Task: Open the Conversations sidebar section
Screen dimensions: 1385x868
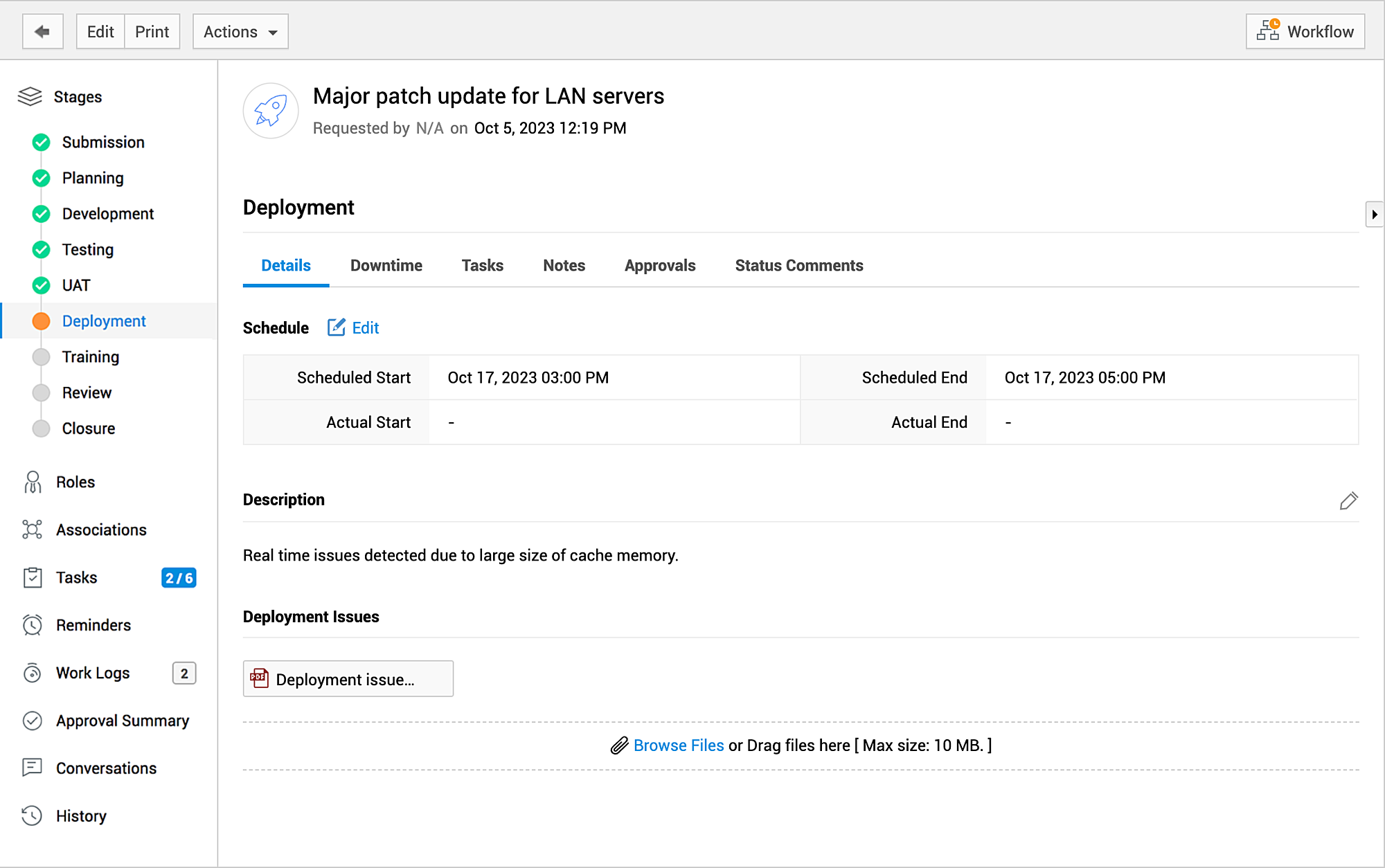Action: point(106,768)
